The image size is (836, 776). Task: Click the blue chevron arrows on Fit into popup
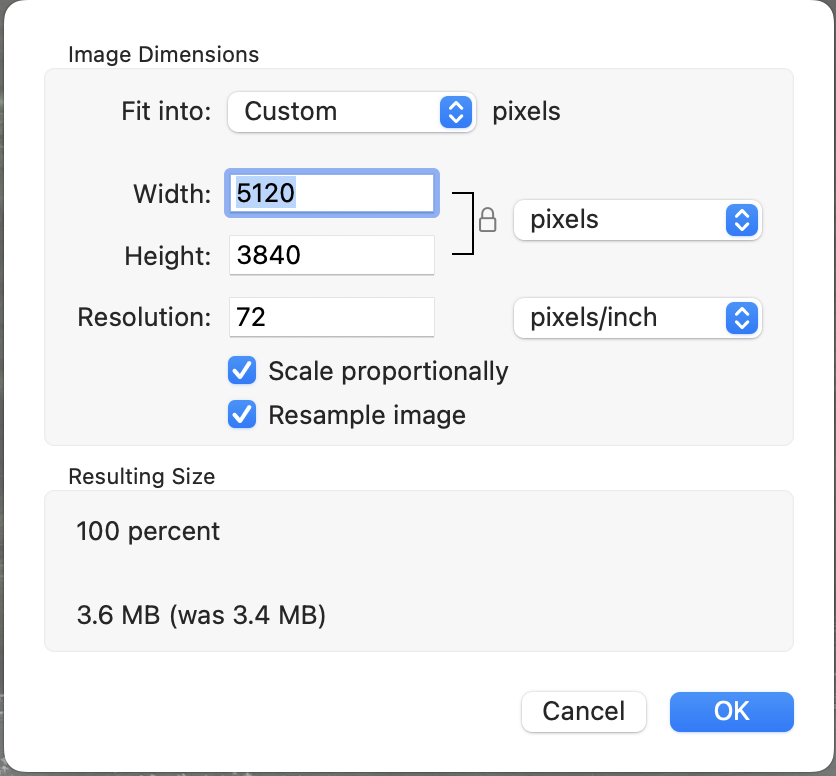(x=455, y=112)
